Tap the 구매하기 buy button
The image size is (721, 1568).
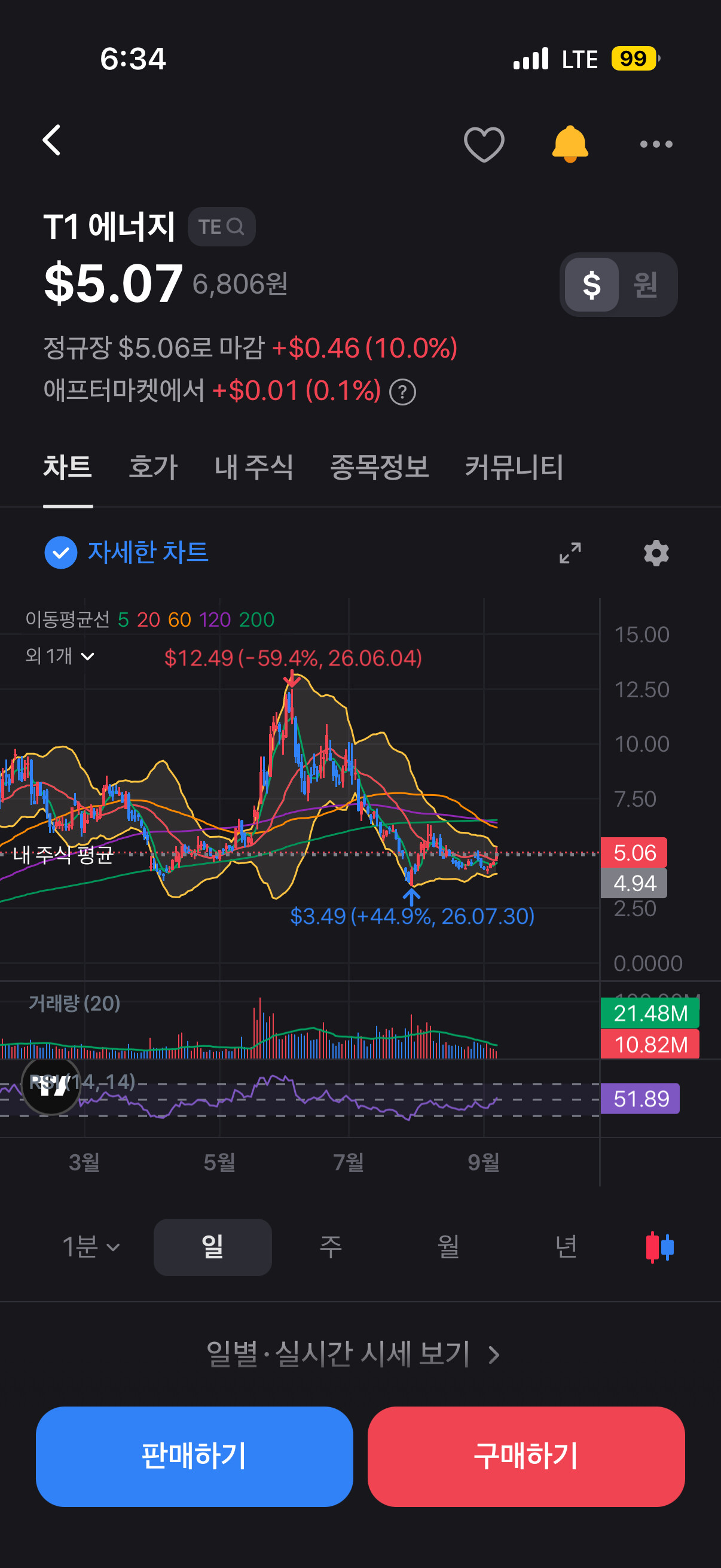(526, 1456)
